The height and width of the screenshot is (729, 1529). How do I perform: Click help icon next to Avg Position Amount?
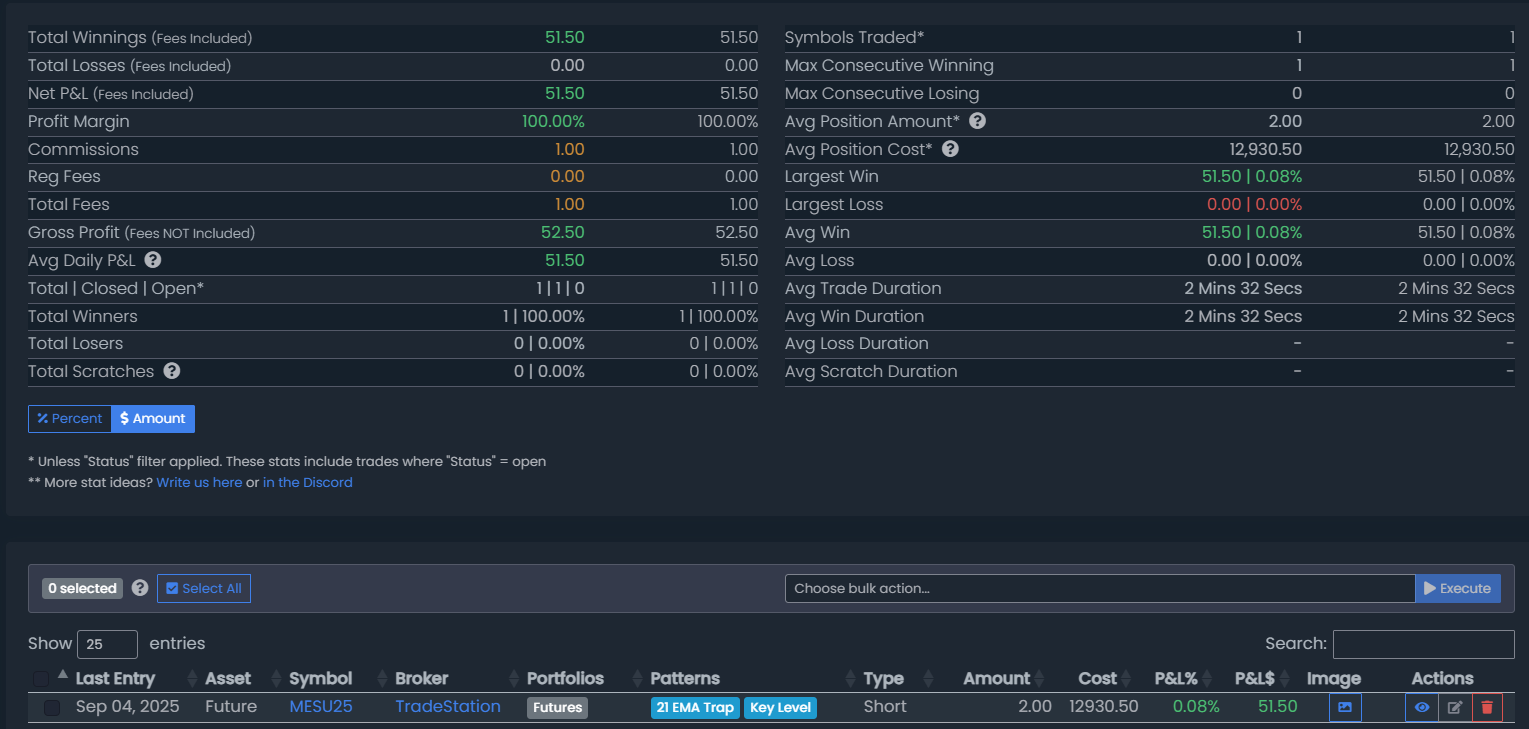point(978,121)
